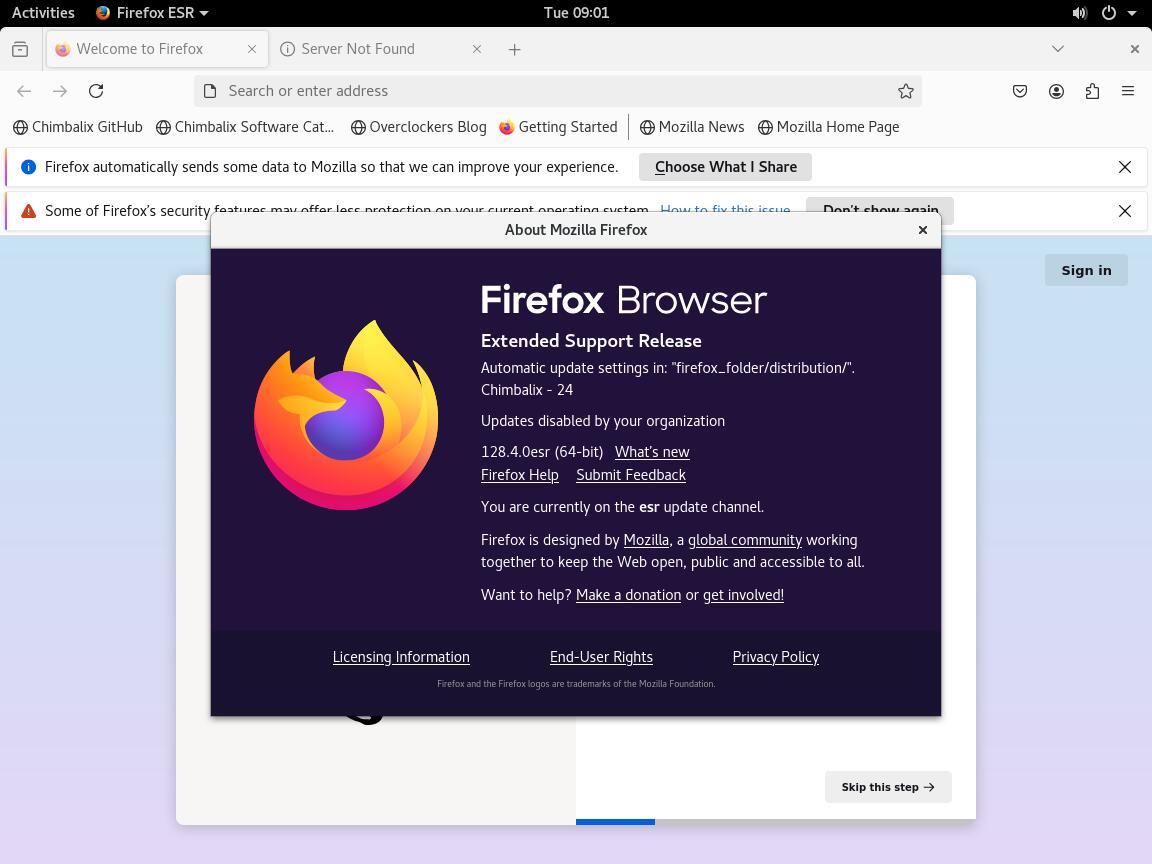
Task: Click the system volume icon
Action: tap(1079, 12)
